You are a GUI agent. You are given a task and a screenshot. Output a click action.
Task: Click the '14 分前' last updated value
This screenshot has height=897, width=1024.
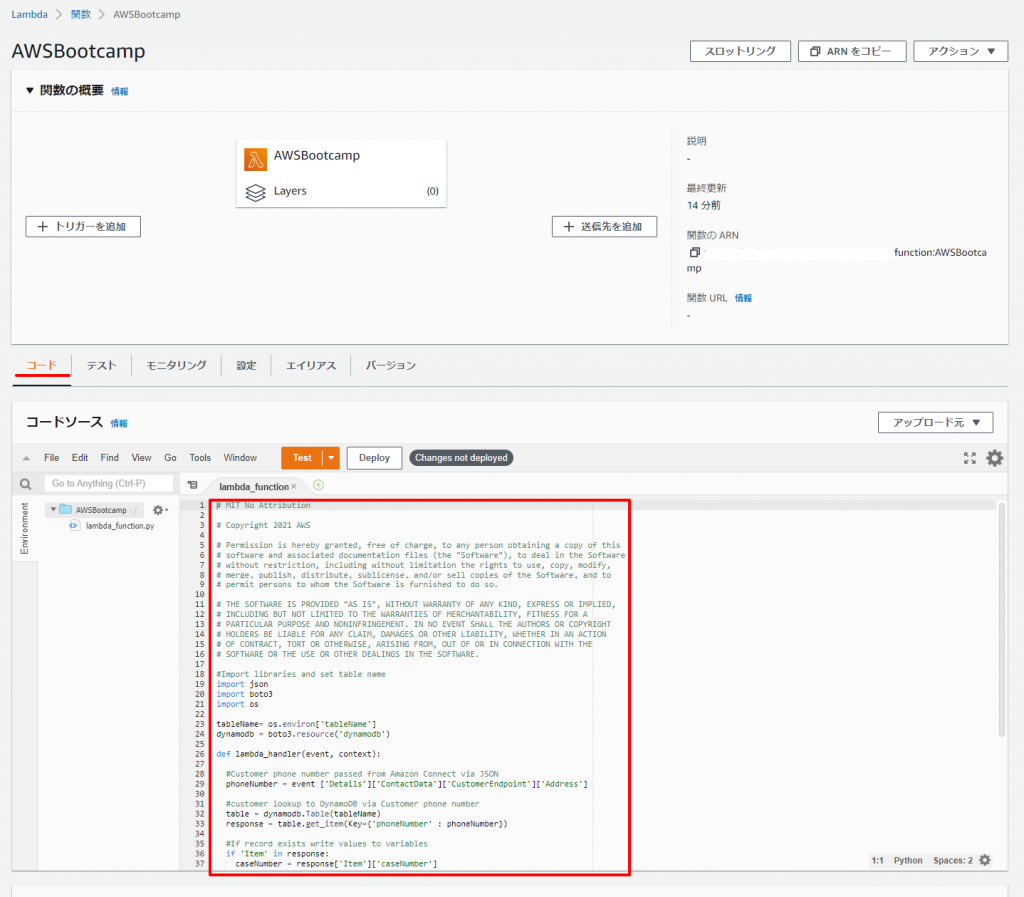(x=703, y=205)
